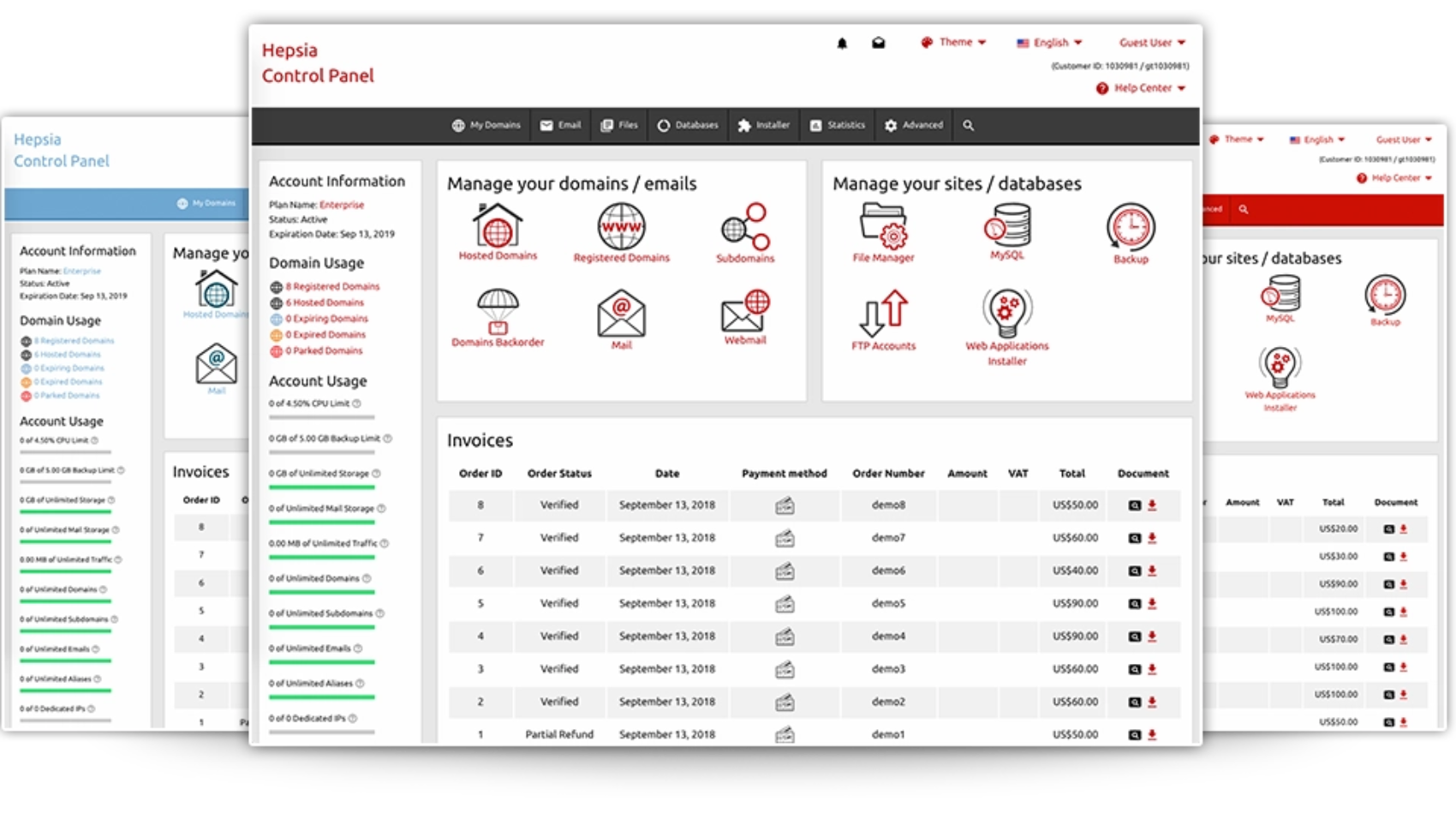Click the Domains Backorder parachute icon
This screenshot has width=1456, height=819.
click(498, 312)
